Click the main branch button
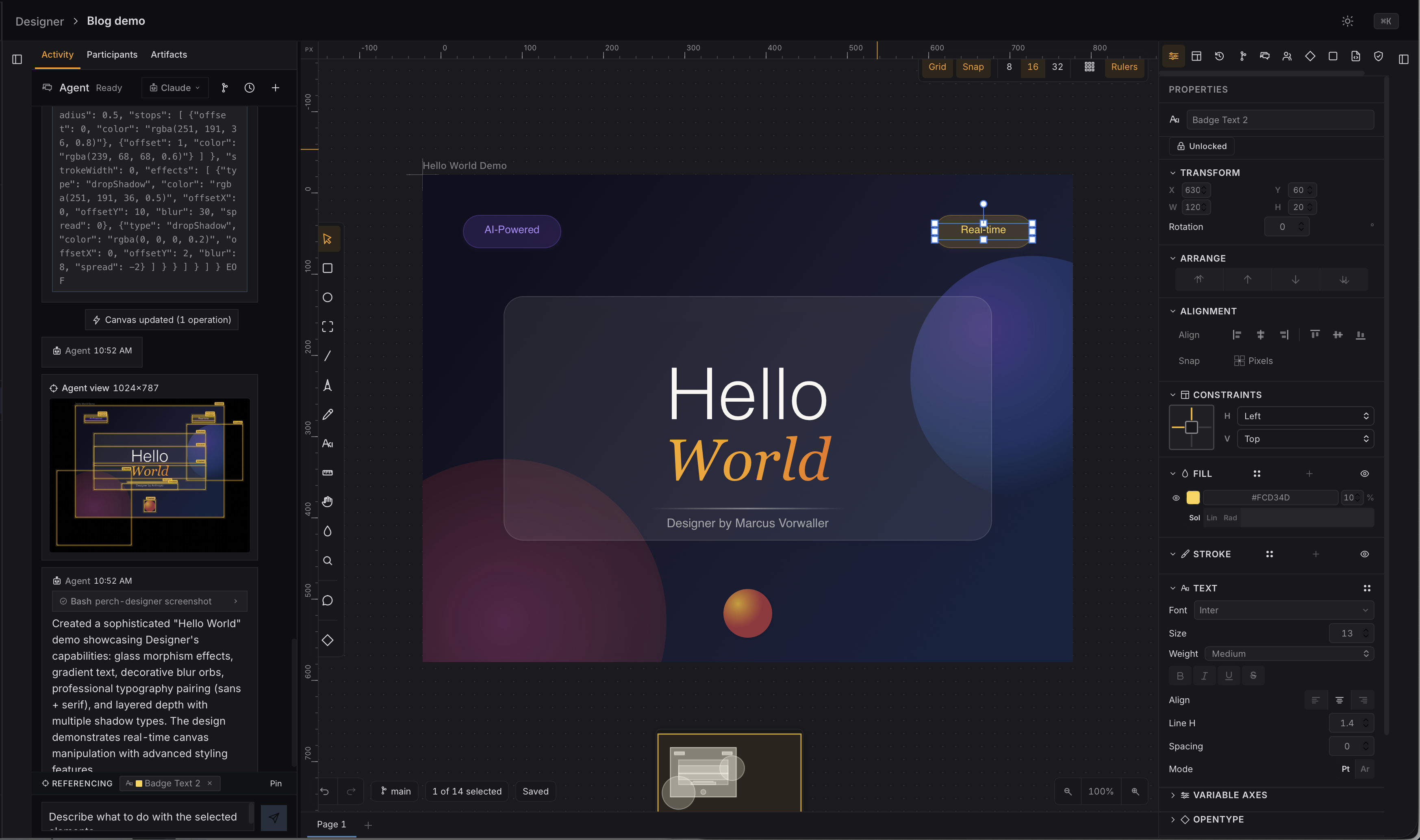The image size is (1420, 840). [395, 791]
